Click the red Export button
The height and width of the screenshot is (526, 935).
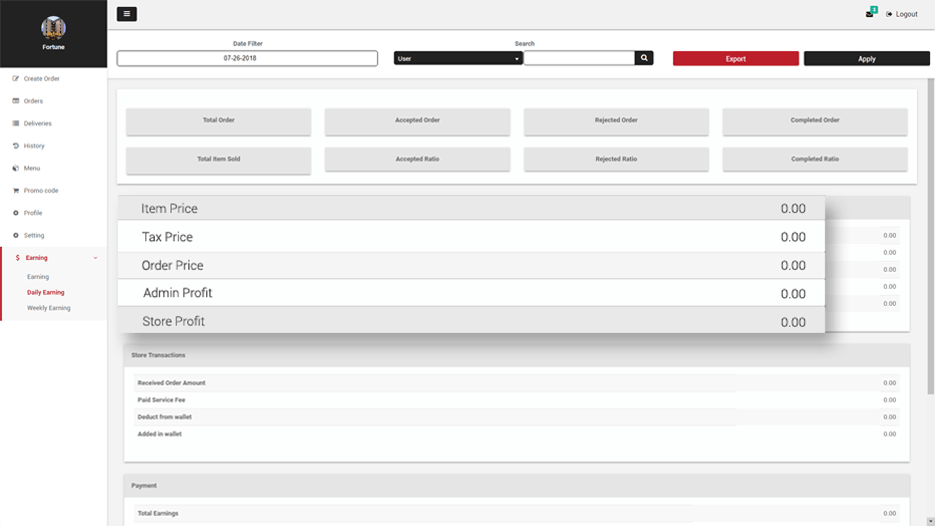coord(736,58)
